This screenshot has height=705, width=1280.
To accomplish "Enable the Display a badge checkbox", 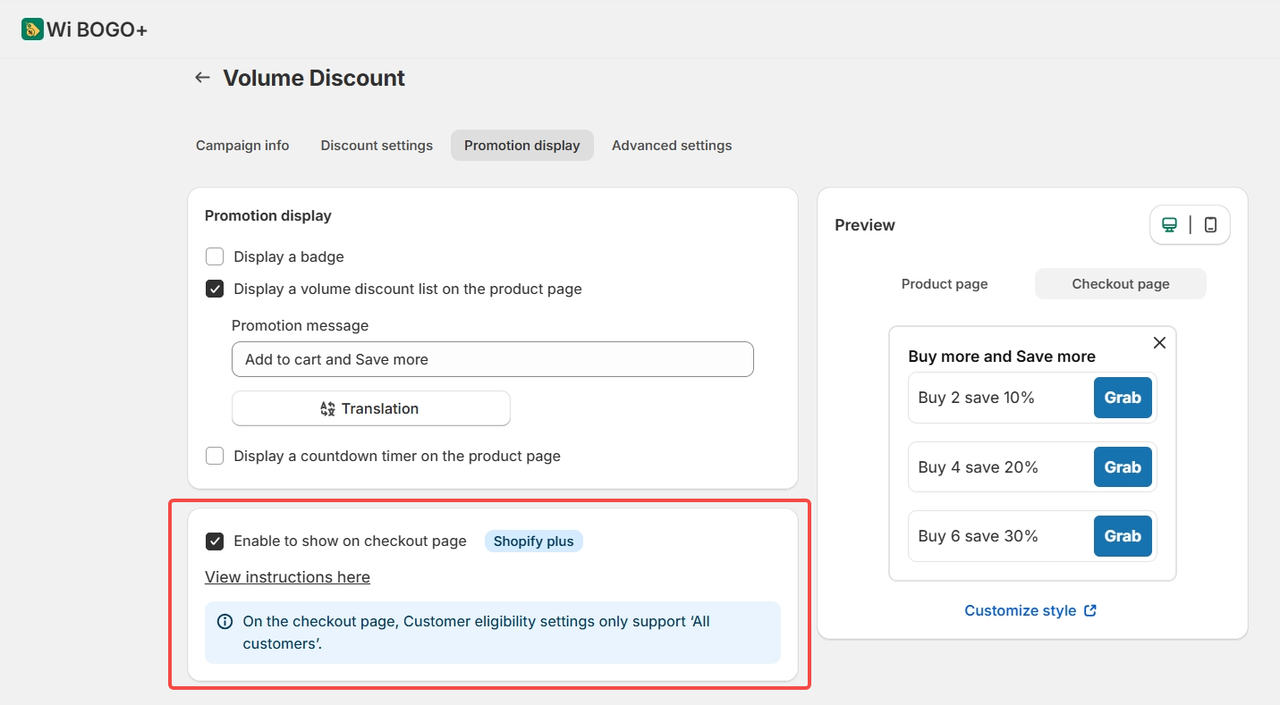I will pos(215,257).
